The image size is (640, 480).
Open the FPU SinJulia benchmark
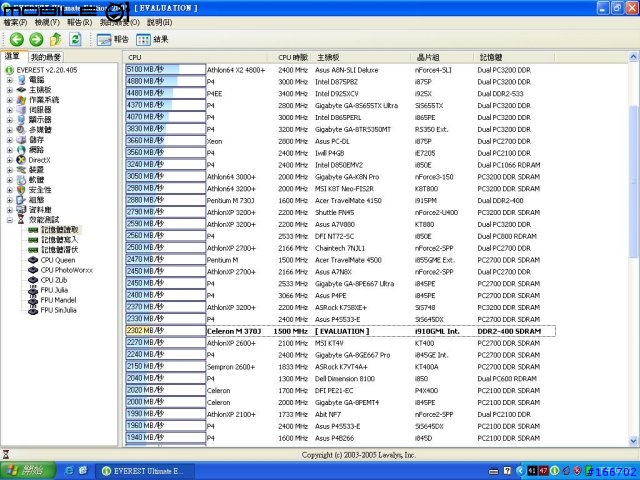pos(58,310)
